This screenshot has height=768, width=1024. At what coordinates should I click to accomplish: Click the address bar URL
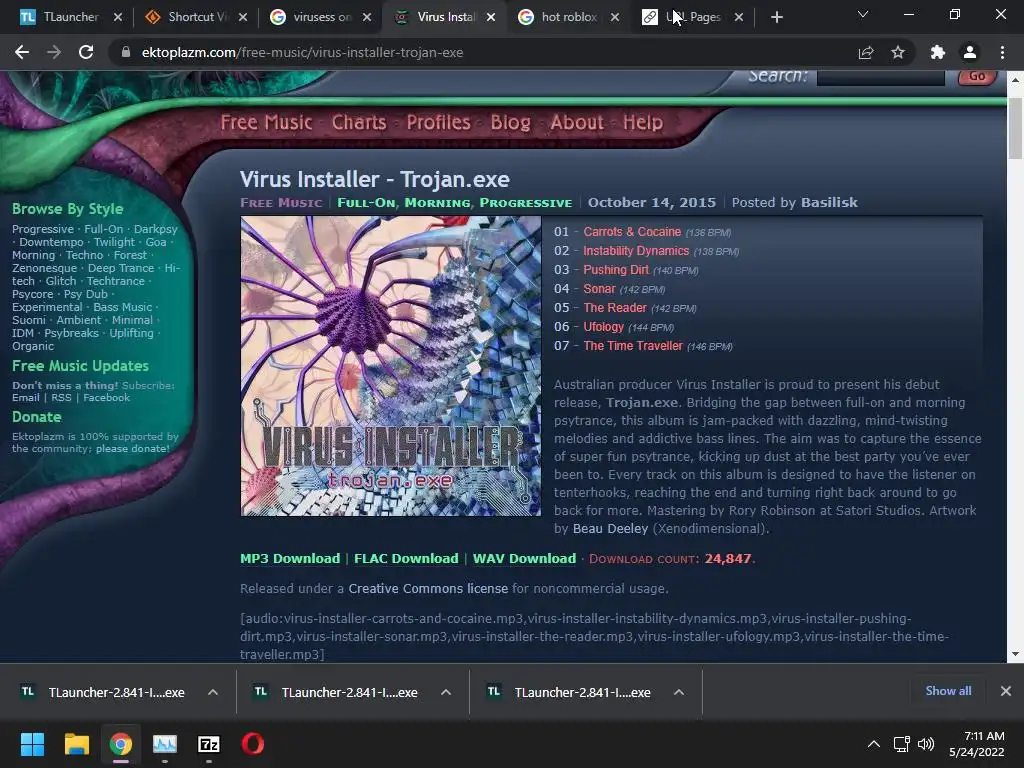point(302,52)
